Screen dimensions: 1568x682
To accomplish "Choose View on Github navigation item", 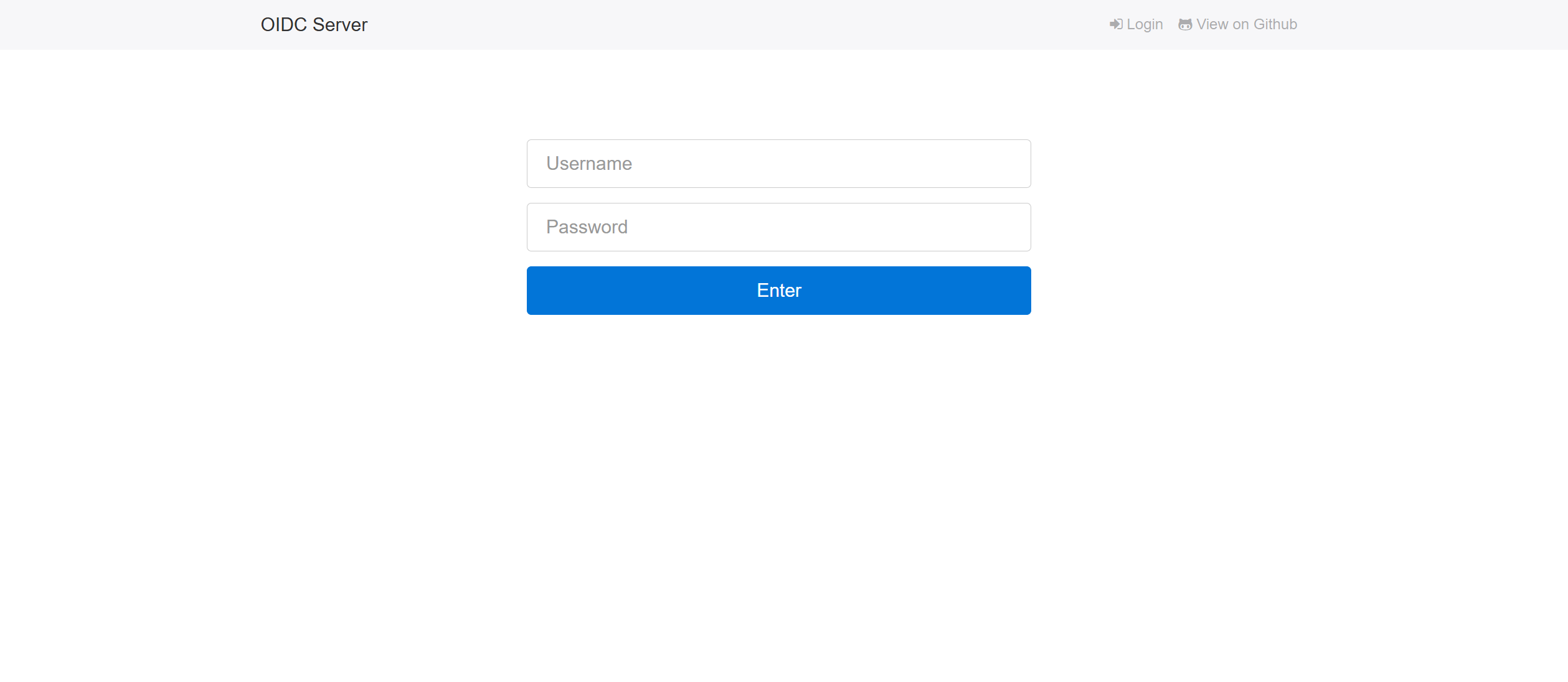I will pos(1238,24).
